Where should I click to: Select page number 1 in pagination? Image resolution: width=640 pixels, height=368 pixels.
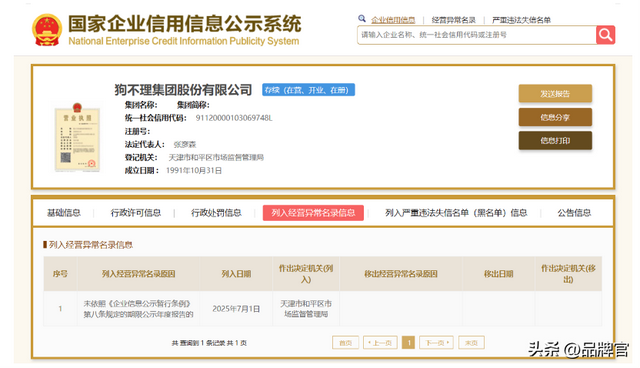(x=408, y=343)
